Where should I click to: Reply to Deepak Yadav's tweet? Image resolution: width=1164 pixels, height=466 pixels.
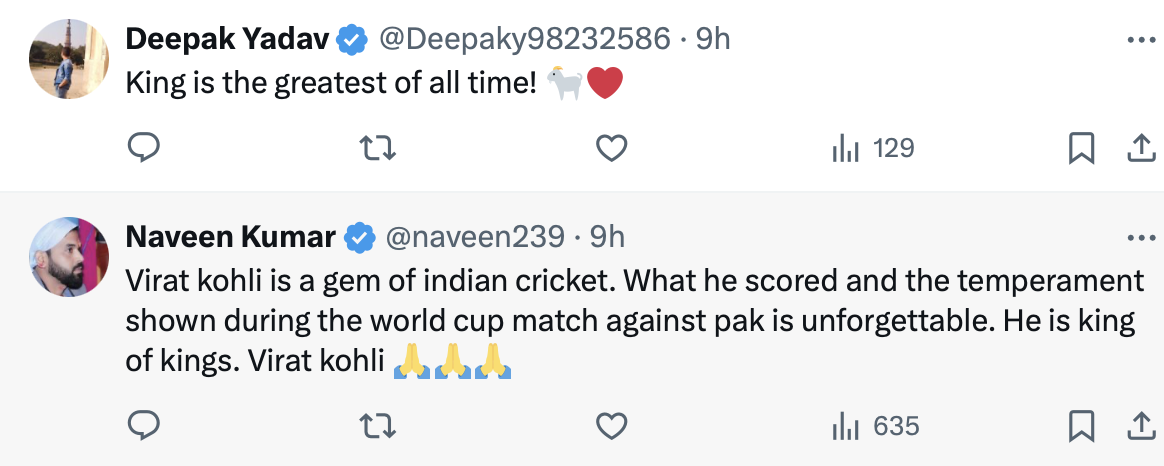point(145,149)
